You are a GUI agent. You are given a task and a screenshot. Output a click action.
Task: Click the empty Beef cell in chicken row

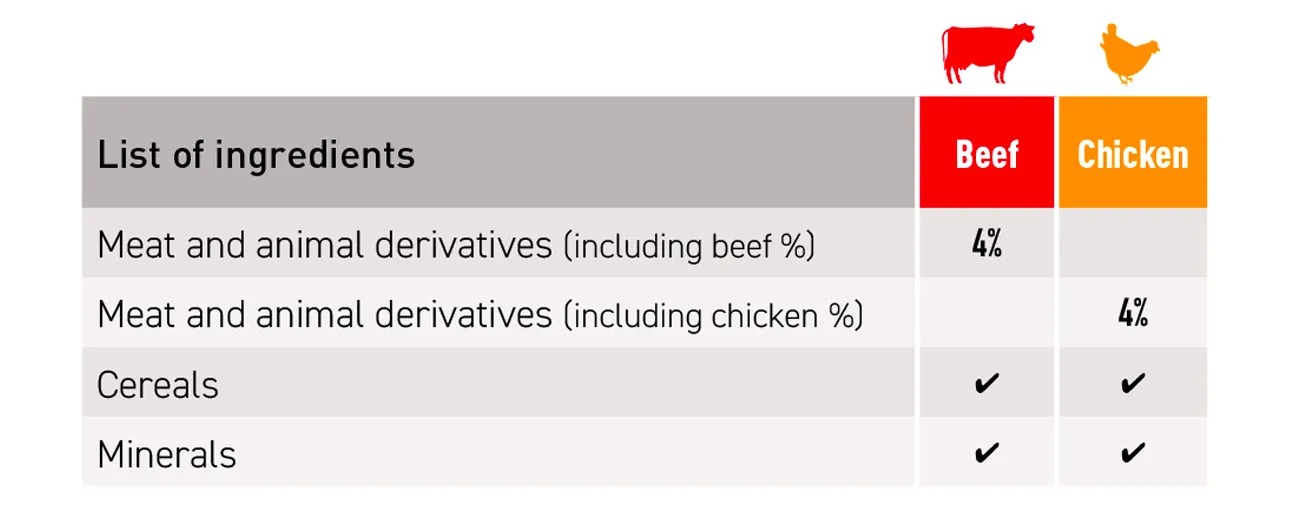coord(986,314)
